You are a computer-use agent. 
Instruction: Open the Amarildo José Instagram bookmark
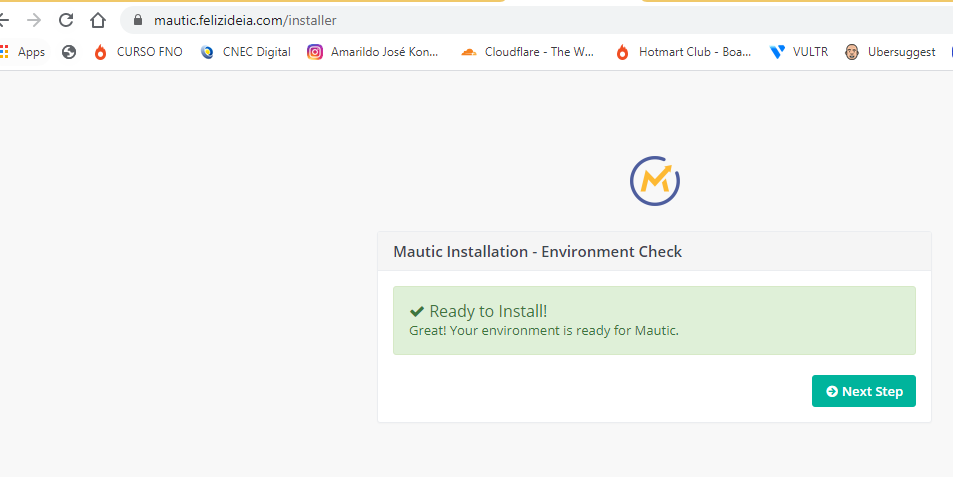pos(373,52)
